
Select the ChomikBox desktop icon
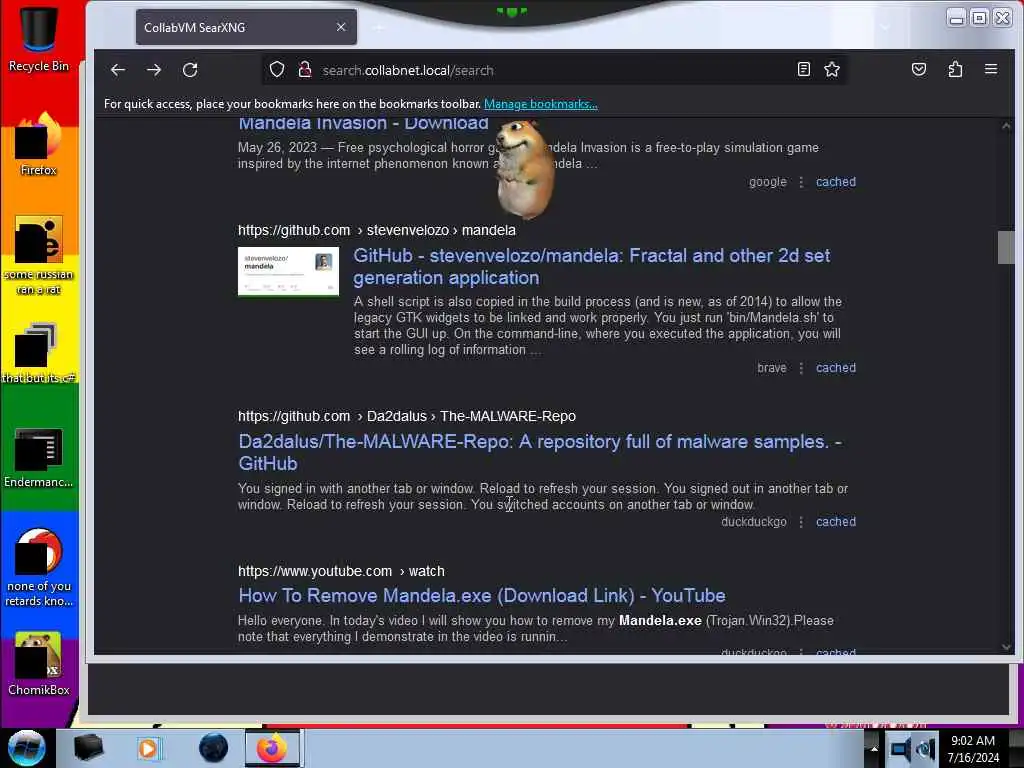tap(39, 664)
